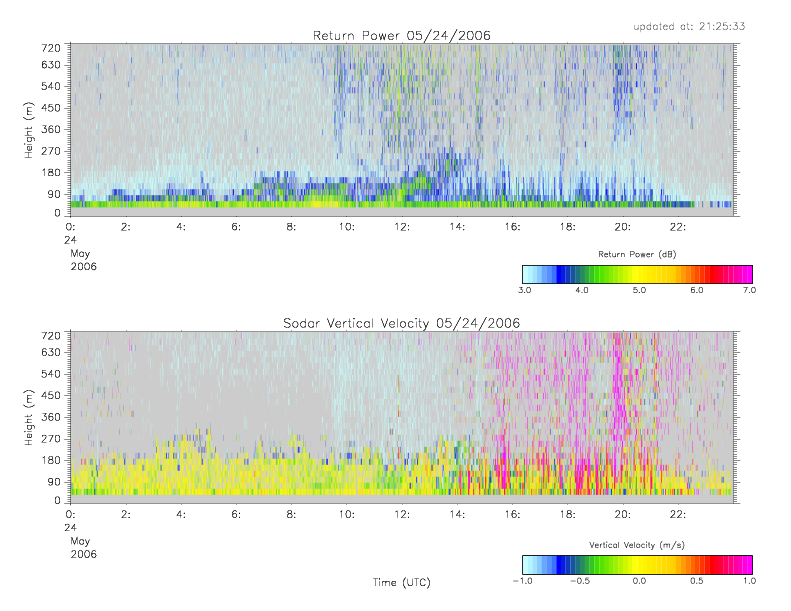This screenshot has height=611, width=791.
Task: Click the 0.5 value under Velocity colorbar
Action: [697, 581]
